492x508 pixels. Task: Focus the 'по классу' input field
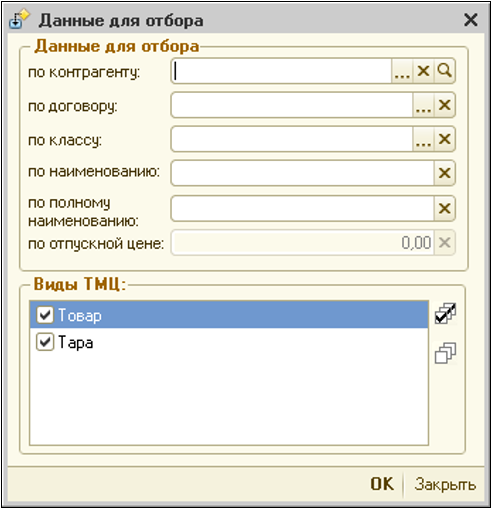click(x=292, y=139)
